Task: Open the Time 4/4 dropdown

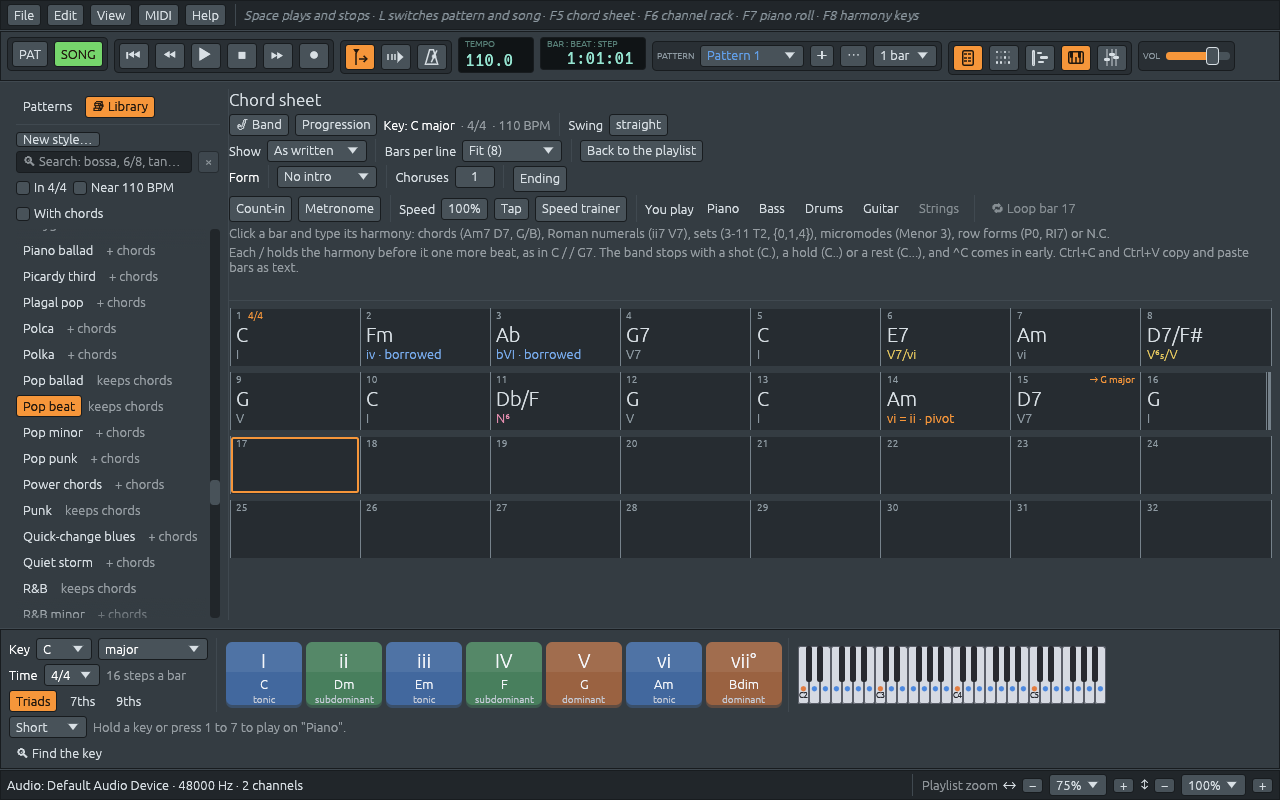Action: pos(72,676)
